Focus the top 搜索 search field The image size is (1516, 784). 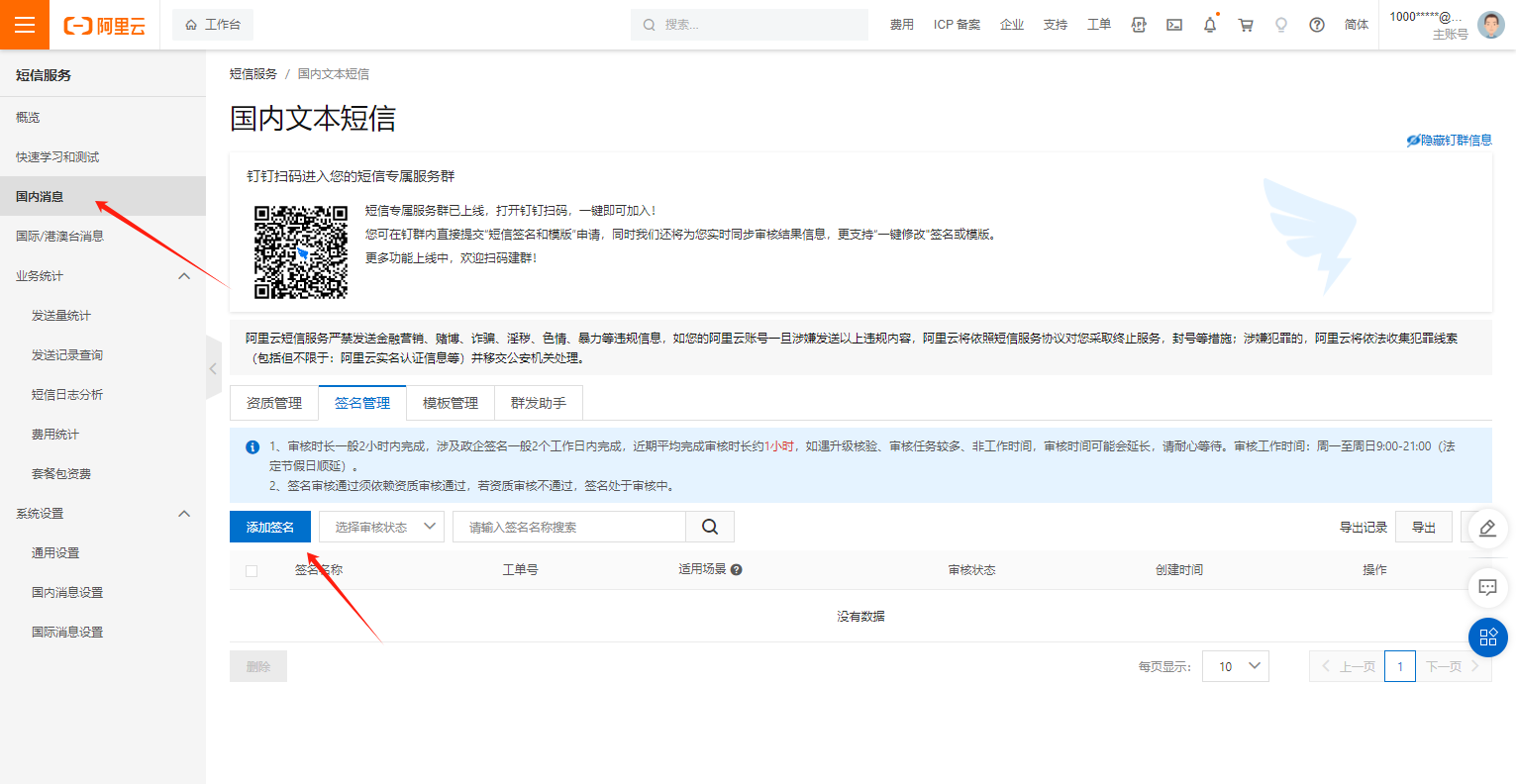pyautogui.click(x=750, y=25)
